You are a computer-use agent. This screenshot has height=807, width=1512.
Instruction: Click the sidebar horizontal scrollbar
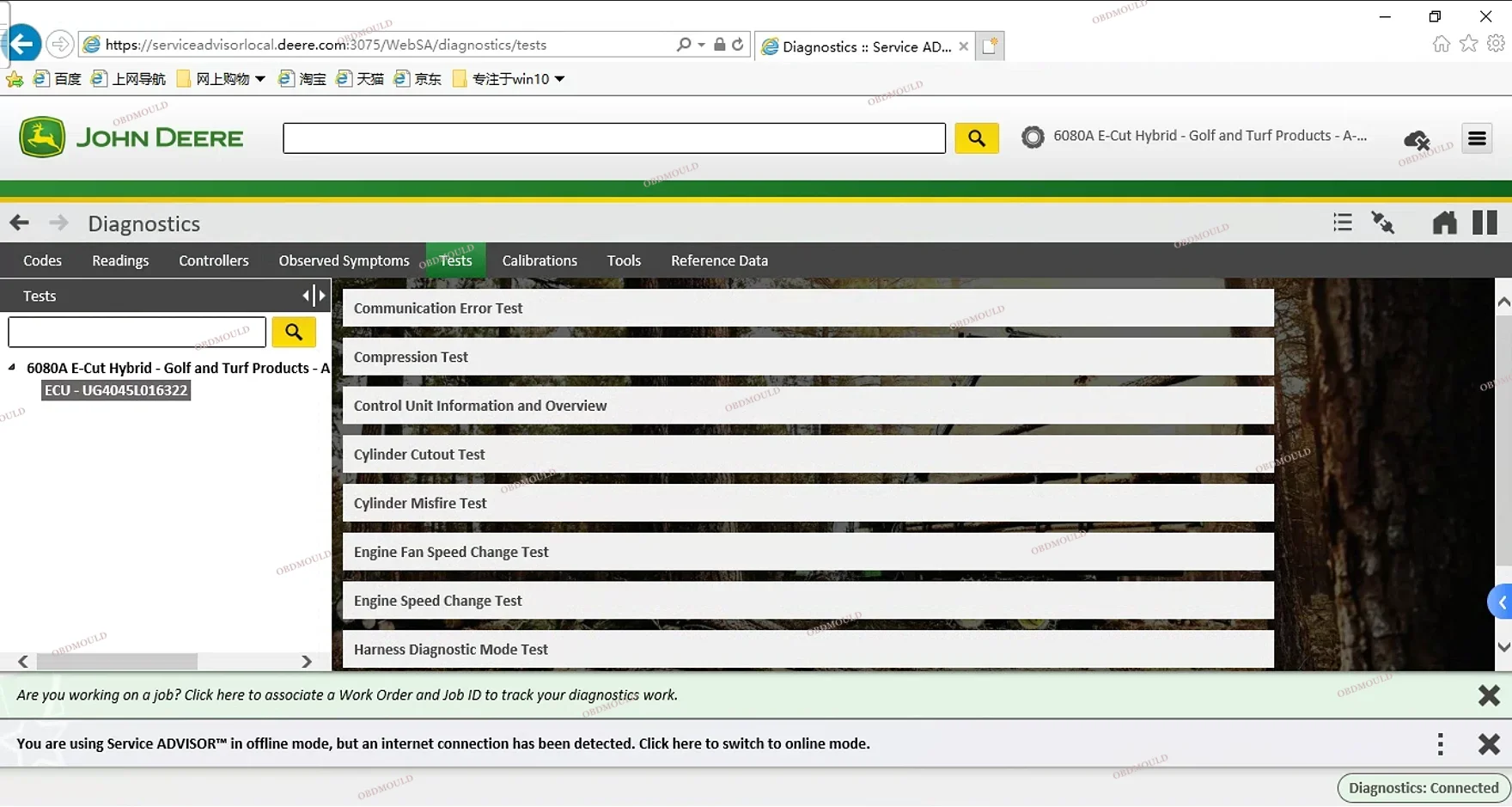click(117, 662)
